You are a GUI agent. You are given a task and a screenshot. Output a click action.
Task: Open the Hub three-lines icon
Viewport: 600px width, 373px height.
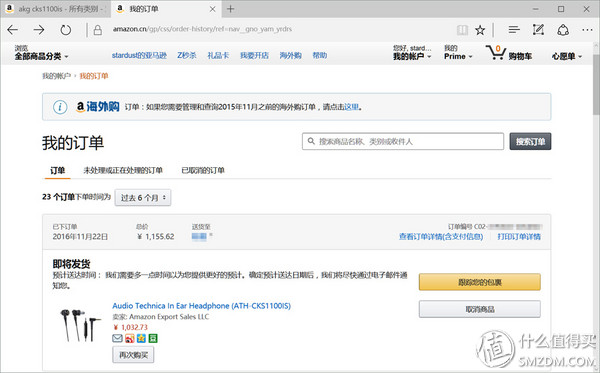pos(514,29)
